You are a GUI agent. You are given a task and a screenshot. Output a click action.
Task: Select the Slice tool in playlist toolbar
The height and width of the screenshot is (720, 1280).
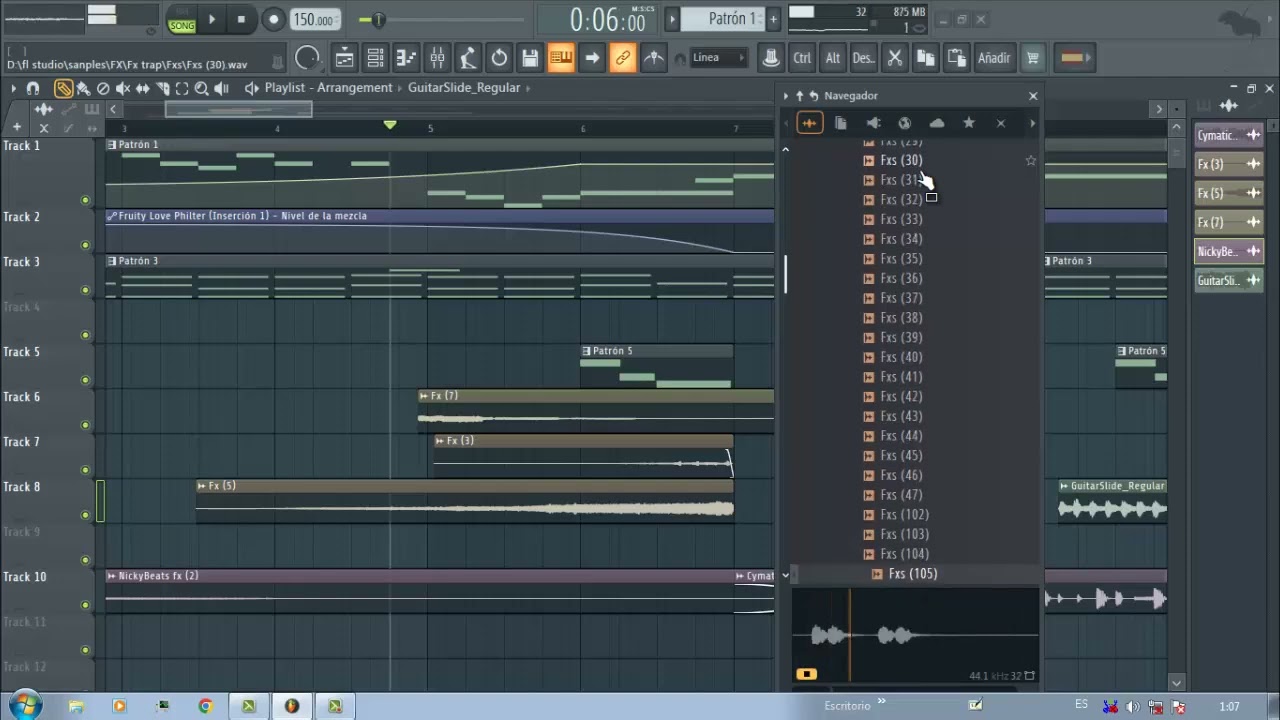point(163,88)
